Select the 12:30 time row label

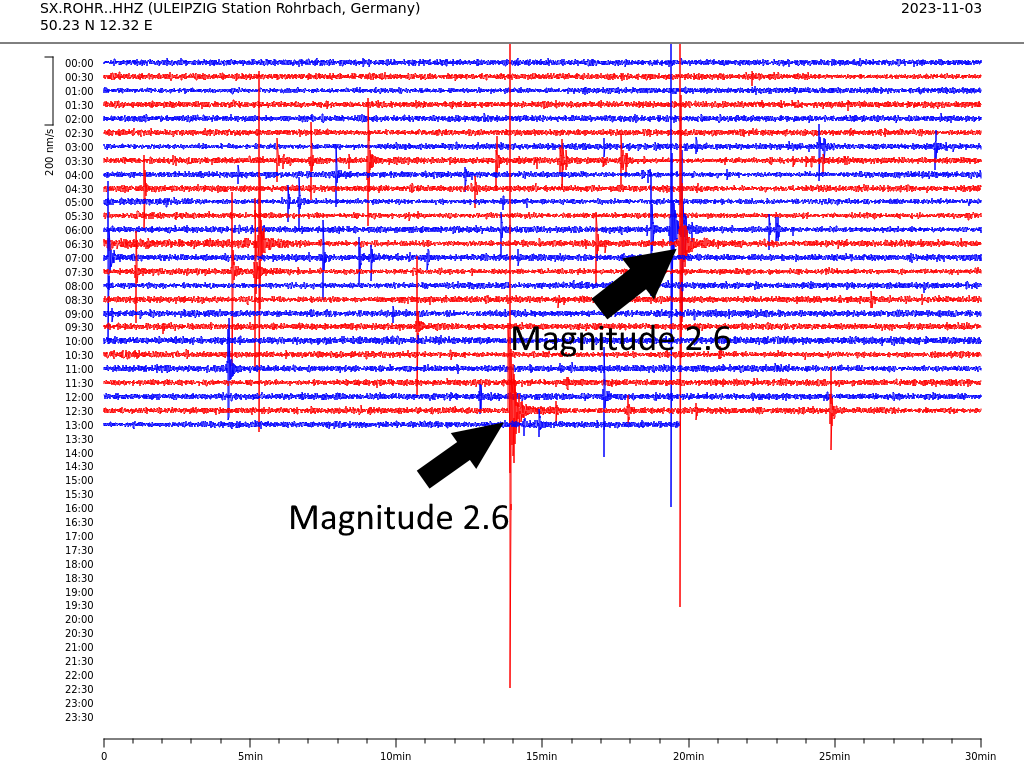pos(79,411)
